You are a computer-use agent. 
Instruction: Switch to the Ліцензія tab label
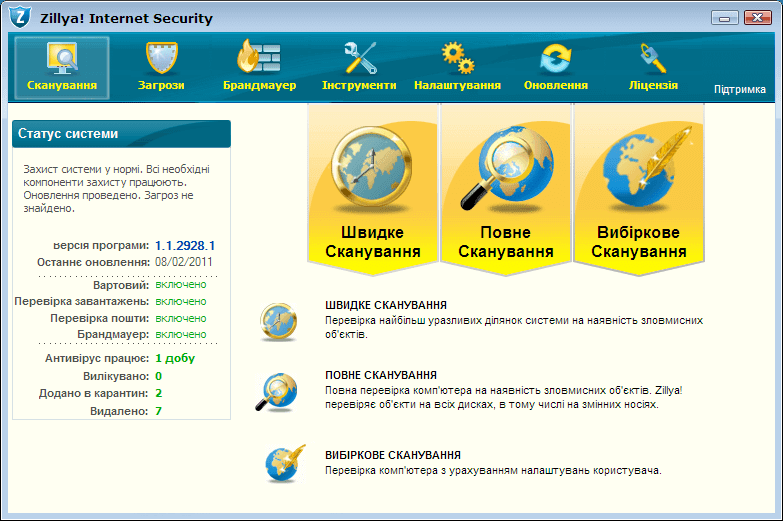pyautogui.click(x=653, y=85)
